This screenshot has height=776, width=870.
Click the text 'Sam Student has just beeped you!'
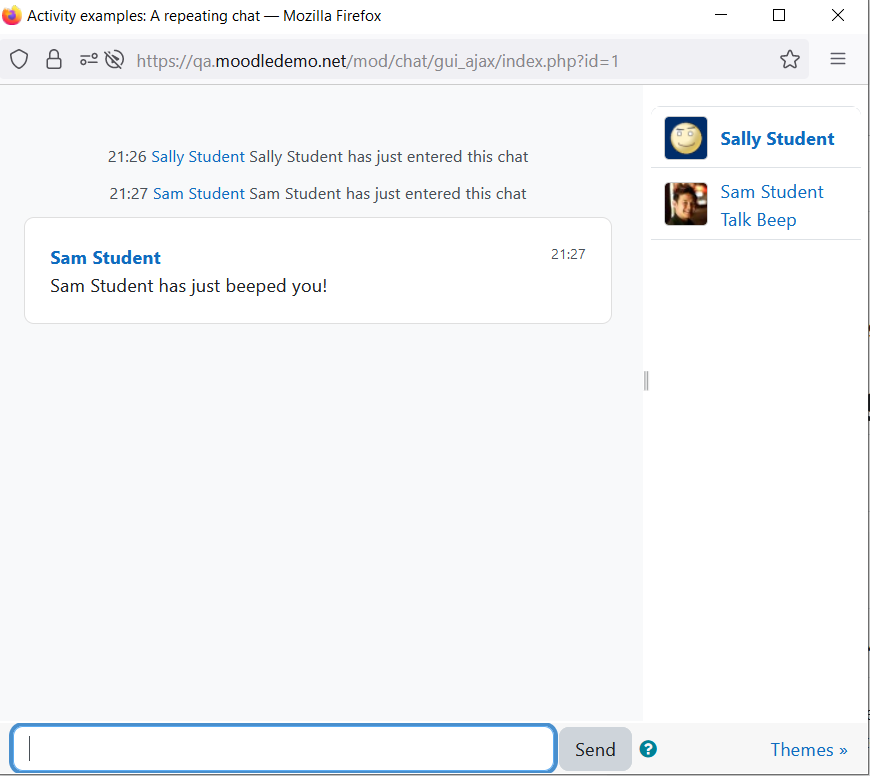189,286
